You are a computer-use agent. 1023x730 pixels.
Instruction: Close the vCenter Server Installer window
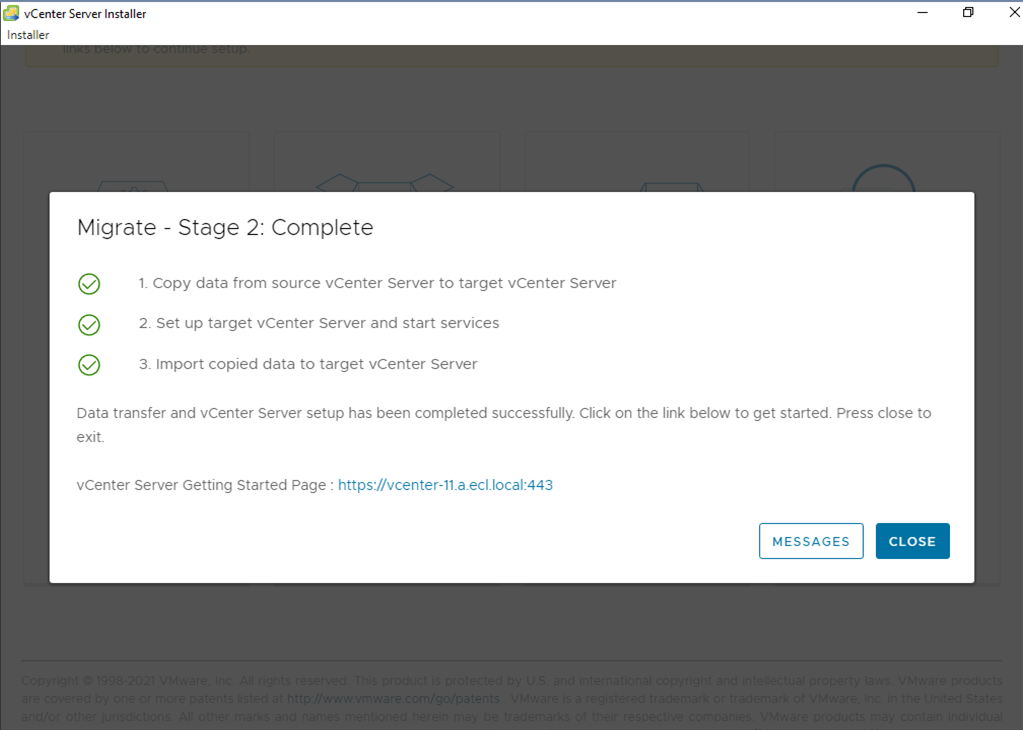click(1014, 12)
